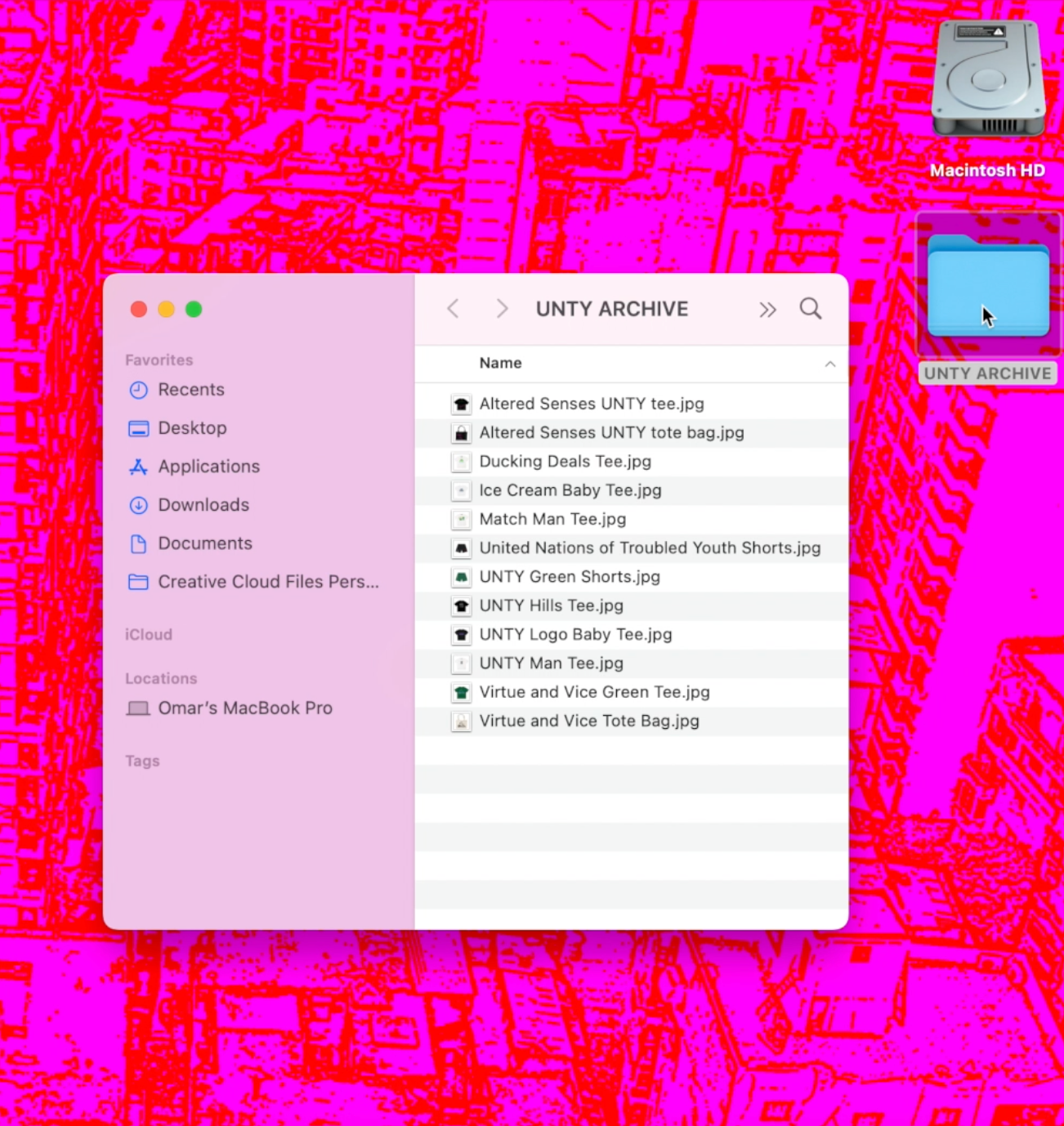Image resolution: width=1064 pixels, height=1126 pixels.
Task: Select Desktop in the Favorites sidebar
Action: pyautogui.click(x=192, y=428)
